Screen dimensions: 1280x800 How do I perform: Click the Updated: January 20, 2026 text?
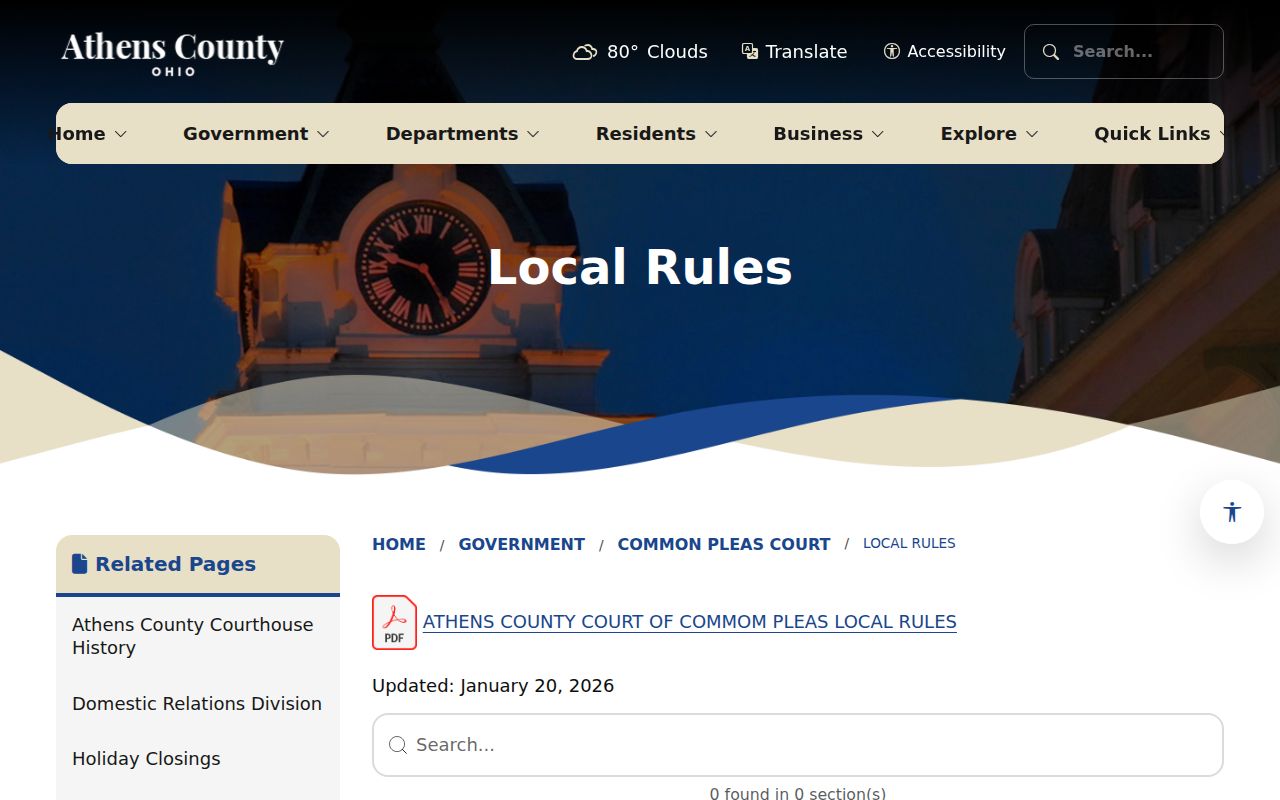click(x=493, y=686)
